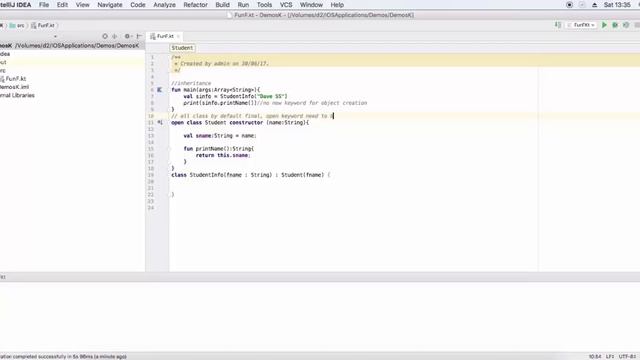Open the Analyze menu
This screenshot has height=360, width=640.
(164, 5)
